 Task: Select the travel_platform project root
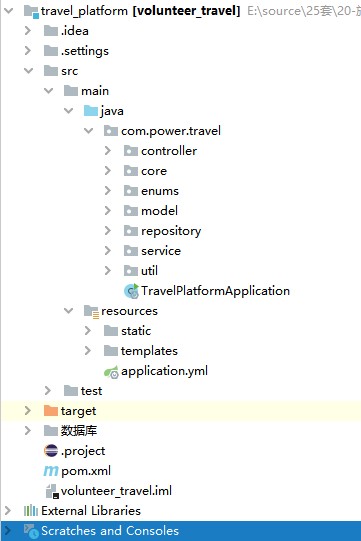click(x=132, y=11)
